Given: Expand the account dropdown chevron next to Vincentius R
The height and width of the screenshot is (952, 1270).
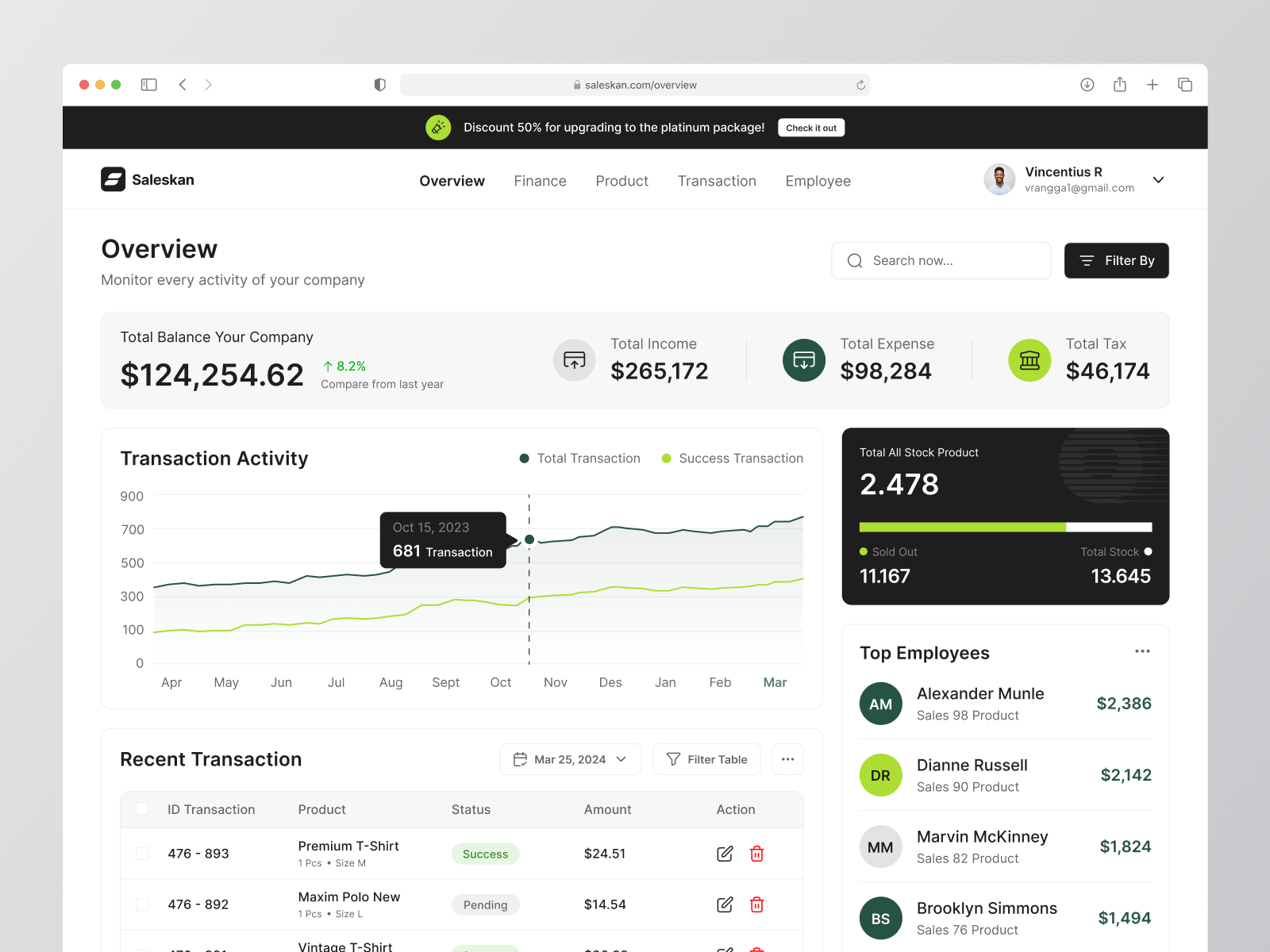Looking at the screenshot, I should pyautogui.click(x=1158, y=180).
